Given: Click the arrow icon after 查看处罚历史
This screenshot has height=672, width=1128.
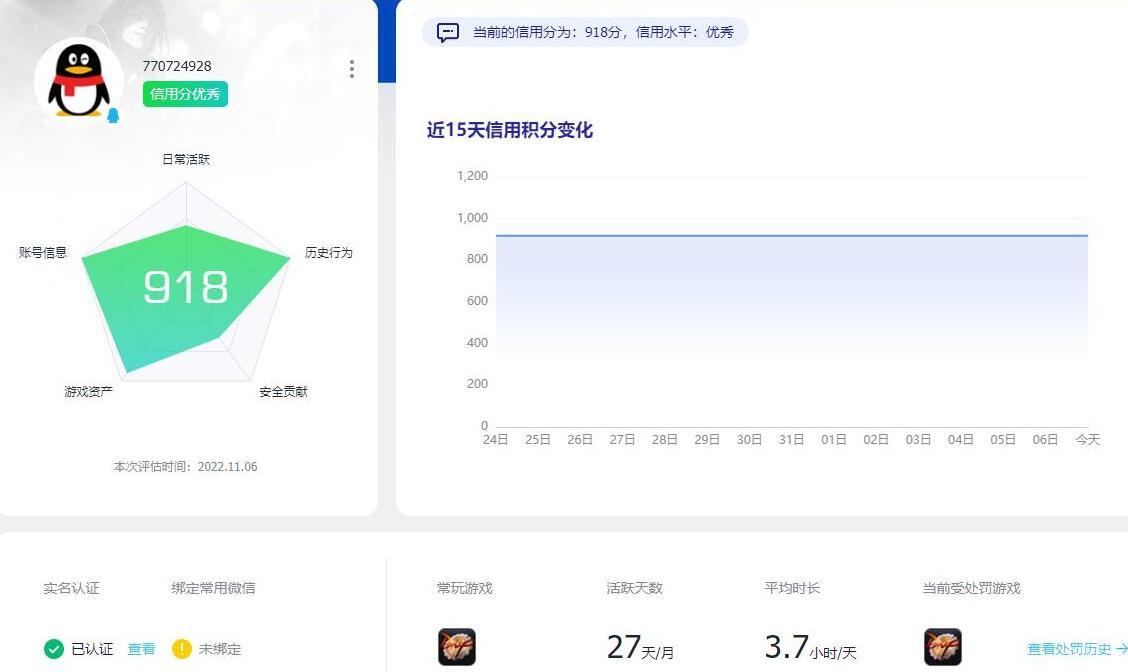Looking at the screenshot, I should (x=1122, y=649).
